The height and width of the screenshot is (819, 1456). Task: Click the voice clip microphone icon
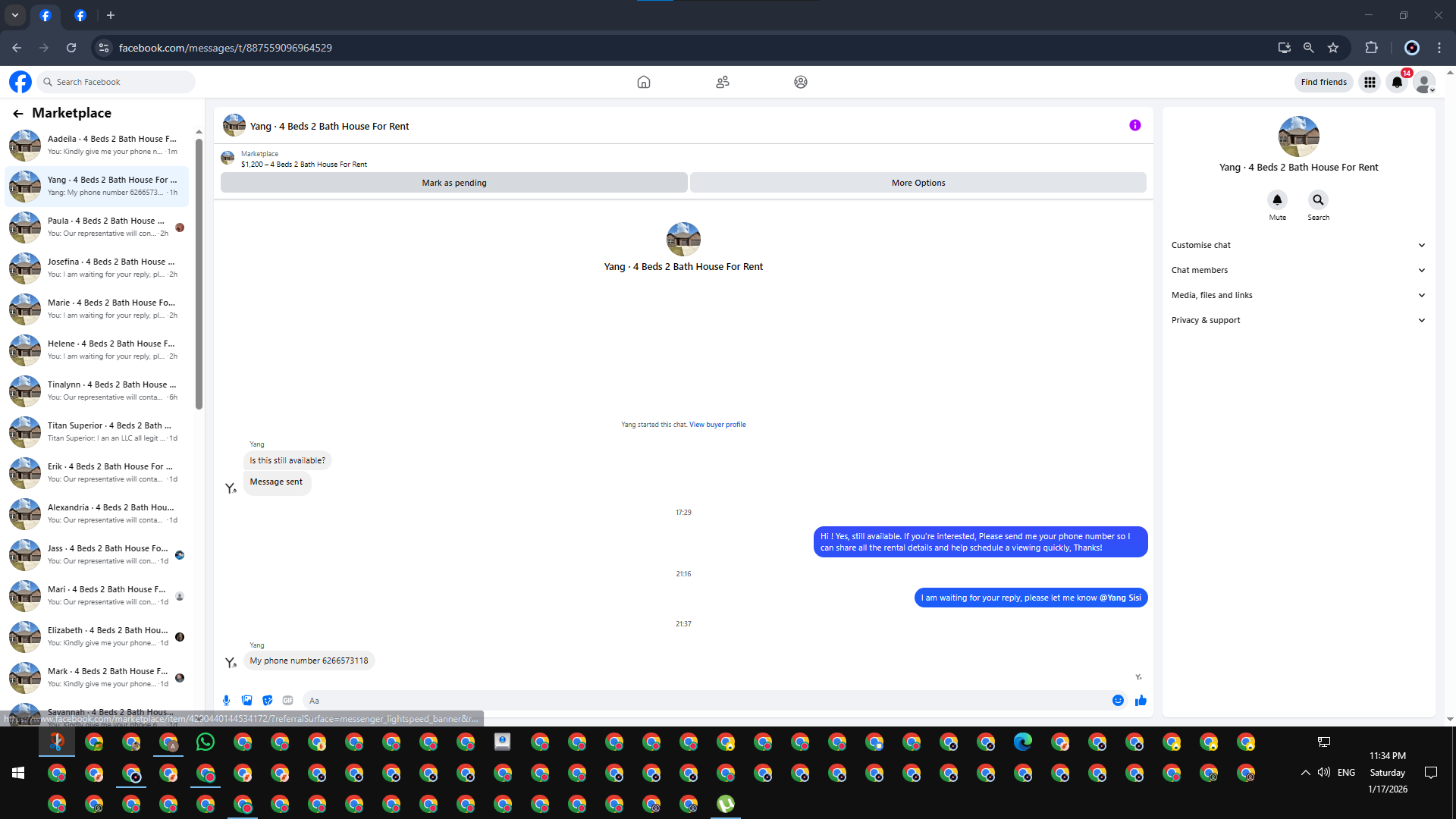(226, 701)
